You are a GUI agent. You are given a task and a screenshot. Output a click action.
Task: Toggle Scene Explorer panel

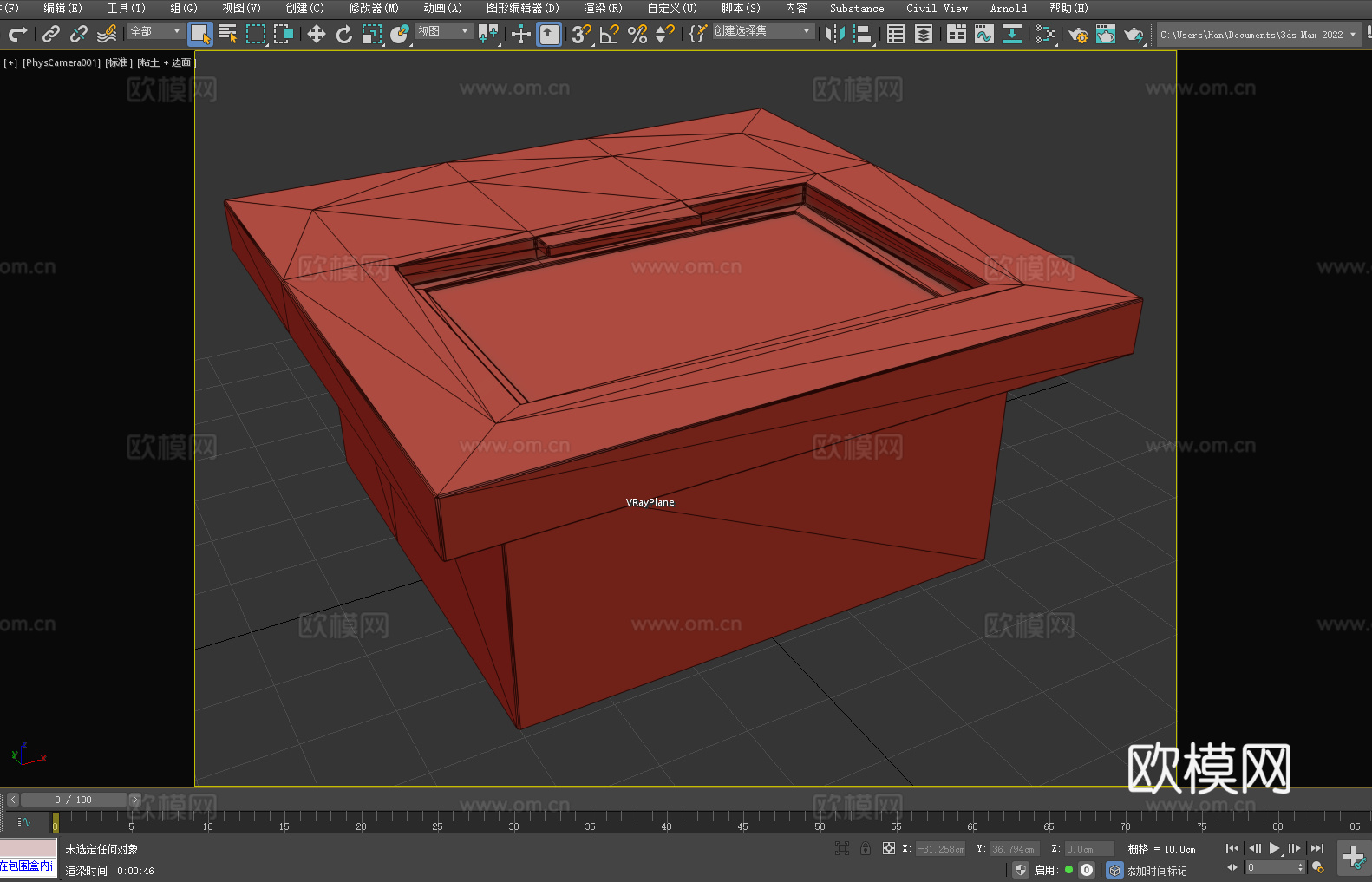pyautogui.click(x=896, y=34)
